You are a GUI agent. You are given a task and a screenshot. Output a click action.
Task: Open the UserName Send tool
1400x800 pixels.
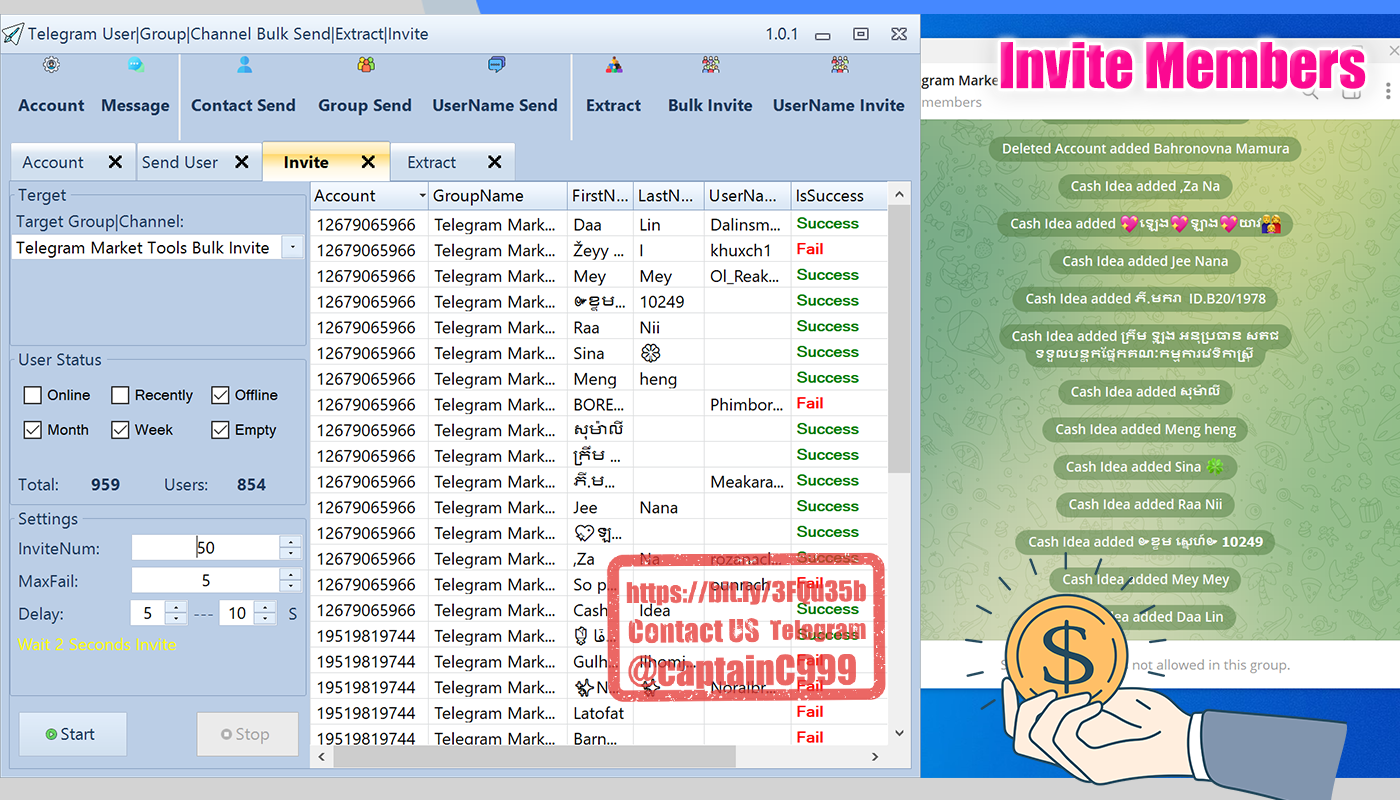pos(495,86)
